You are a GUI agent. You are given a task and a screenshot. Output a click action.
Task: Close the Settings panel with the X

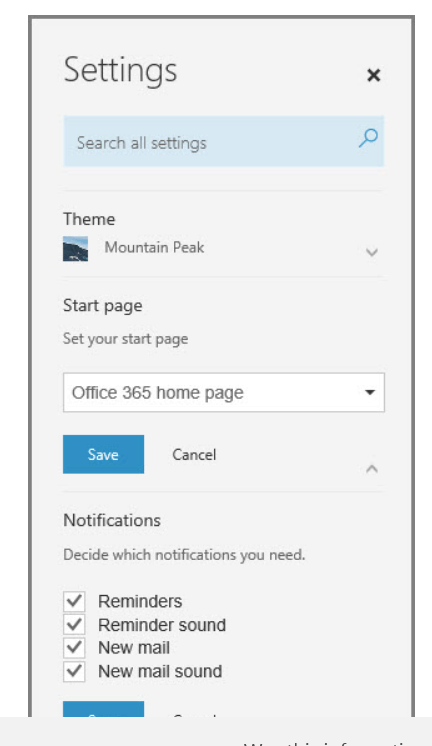pos(373,75)
